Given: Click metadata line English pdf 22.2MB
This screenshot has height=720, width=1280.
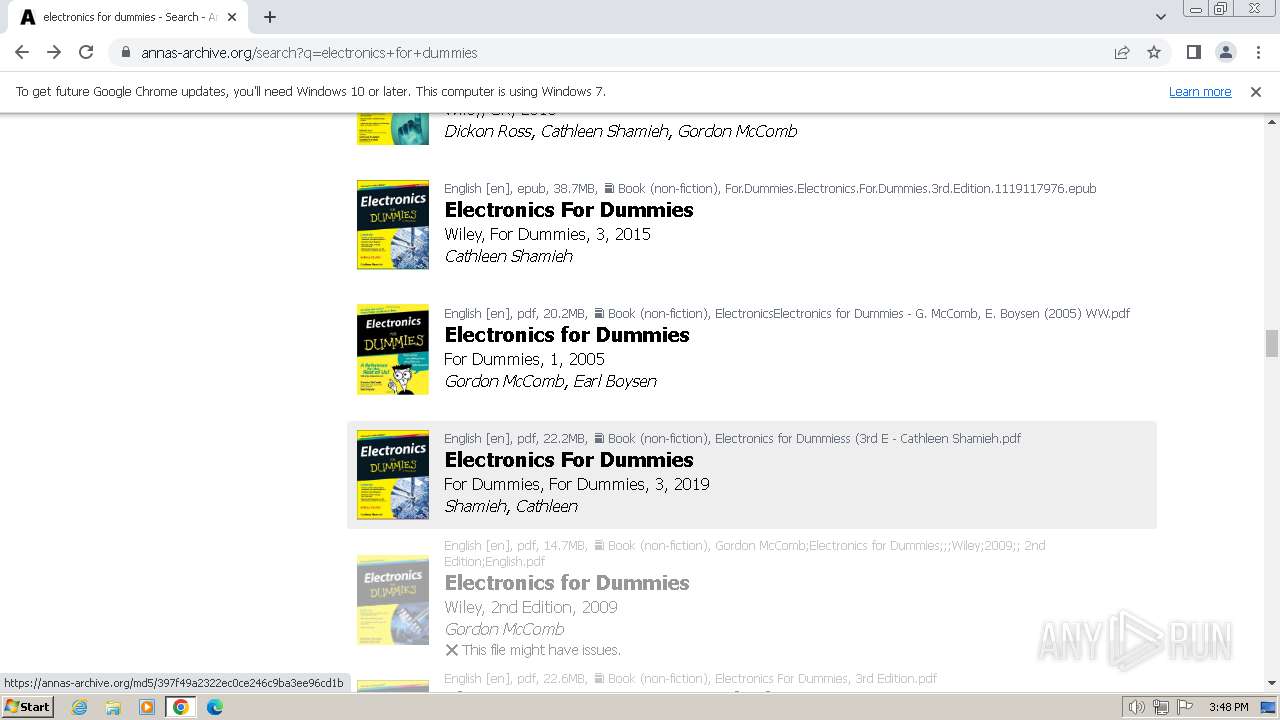Looking at the screenshot, I should point(732,438).
